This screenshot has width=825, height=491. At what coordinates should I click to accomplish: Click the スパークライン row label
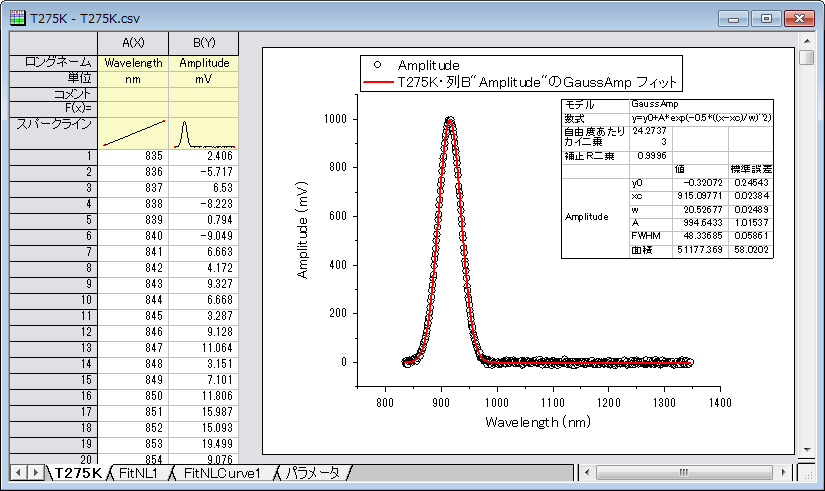point(54,133)
